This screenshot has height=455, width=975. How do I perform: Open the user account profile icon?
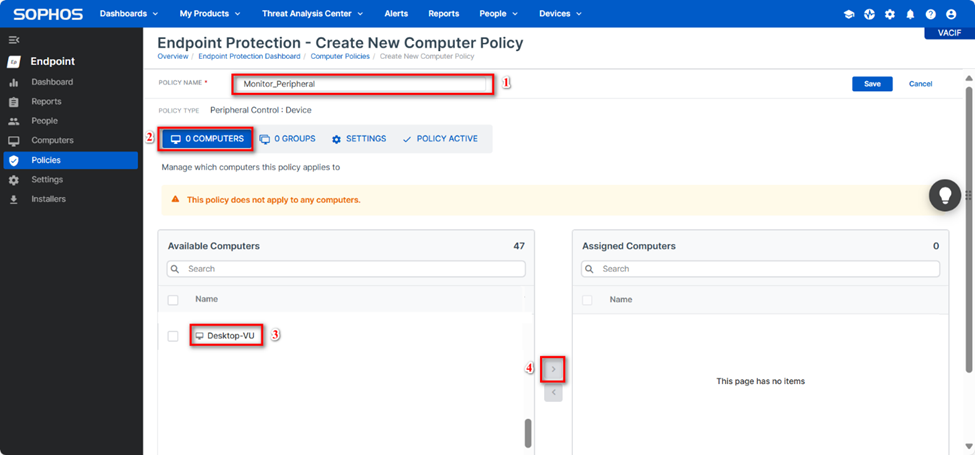952,14
